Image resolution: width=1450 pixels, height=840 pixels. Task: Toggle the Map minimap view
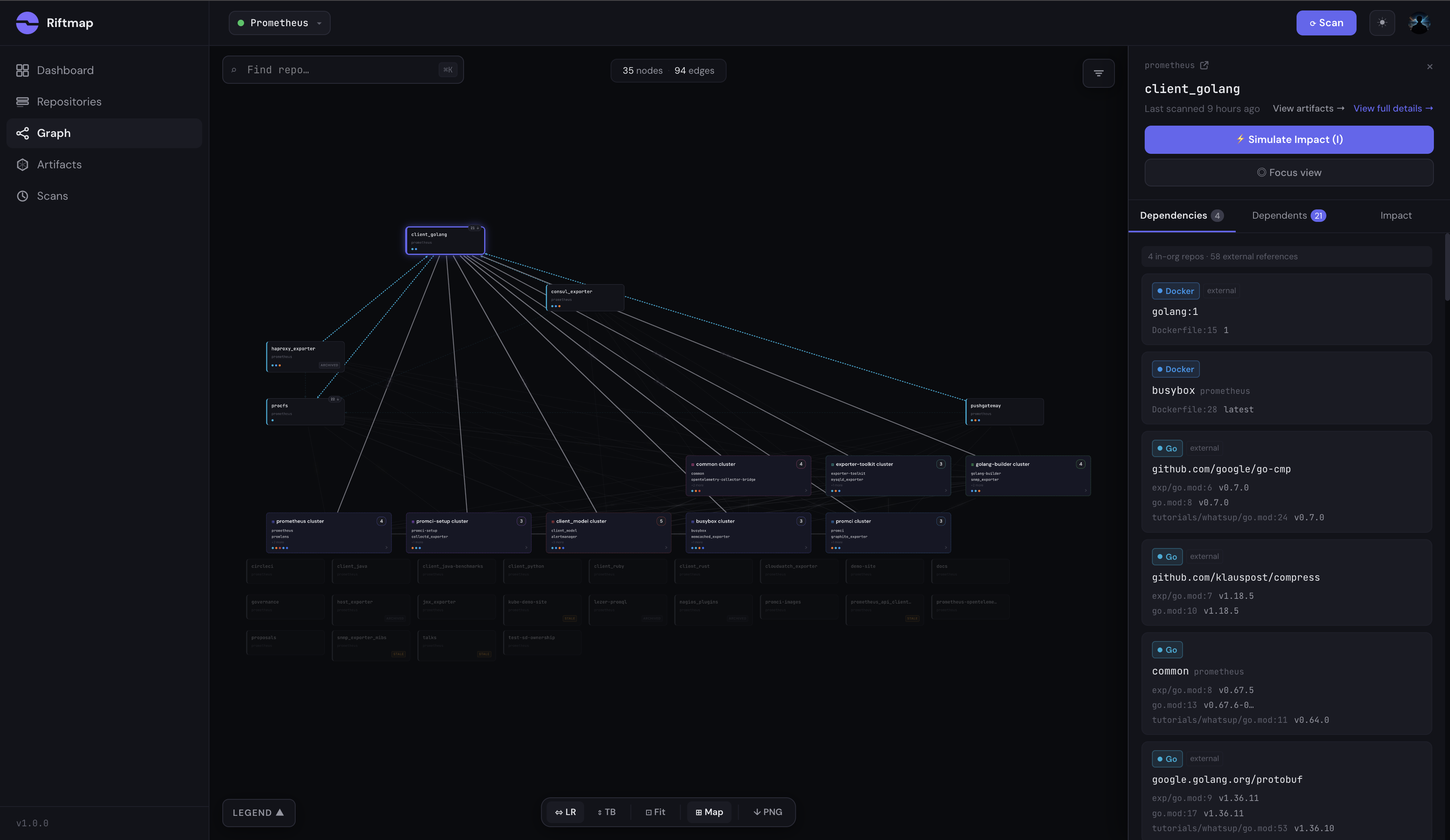pos(709,812)
